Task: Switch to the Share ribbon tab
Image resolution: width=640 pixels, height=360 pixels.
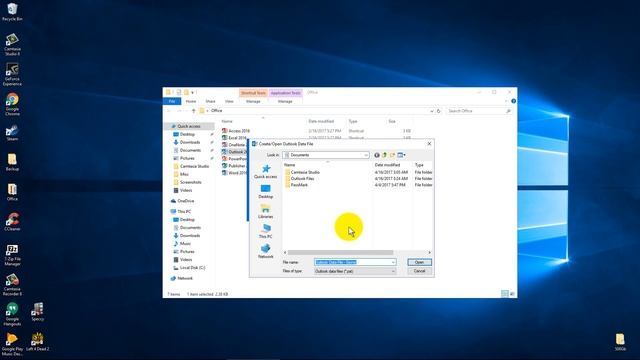Action: coord(210,101)
